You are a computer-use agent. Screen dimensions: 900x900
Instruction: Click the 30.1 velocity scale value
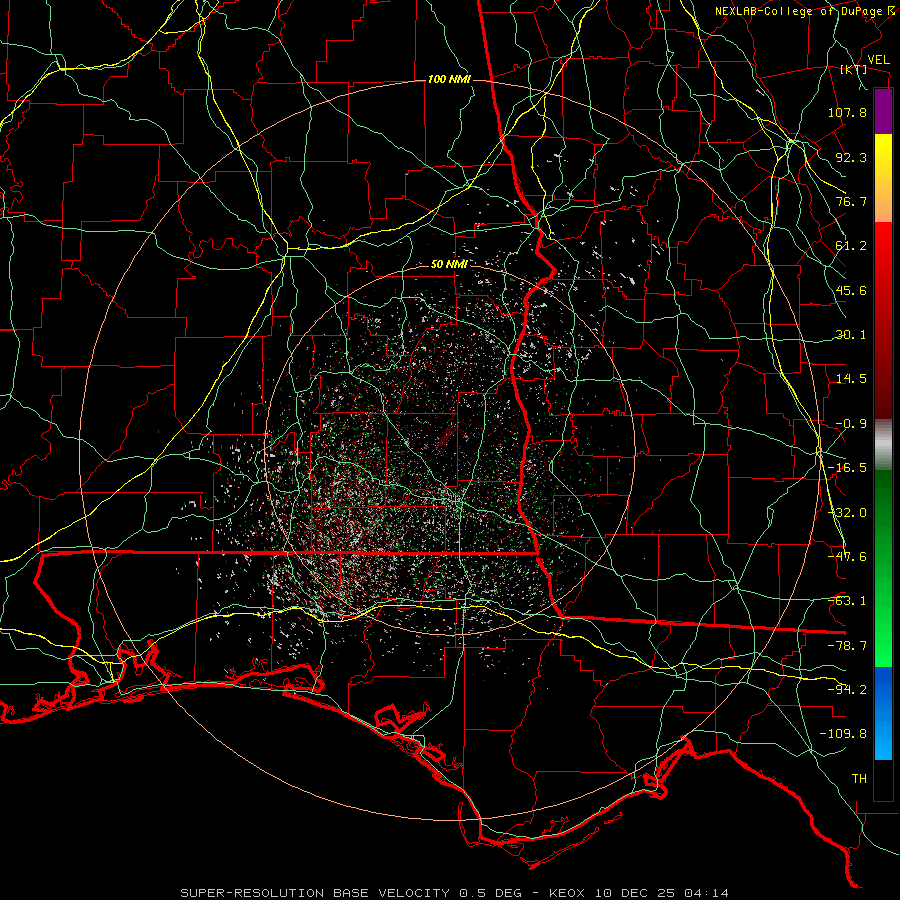click(x=851, y=335)
